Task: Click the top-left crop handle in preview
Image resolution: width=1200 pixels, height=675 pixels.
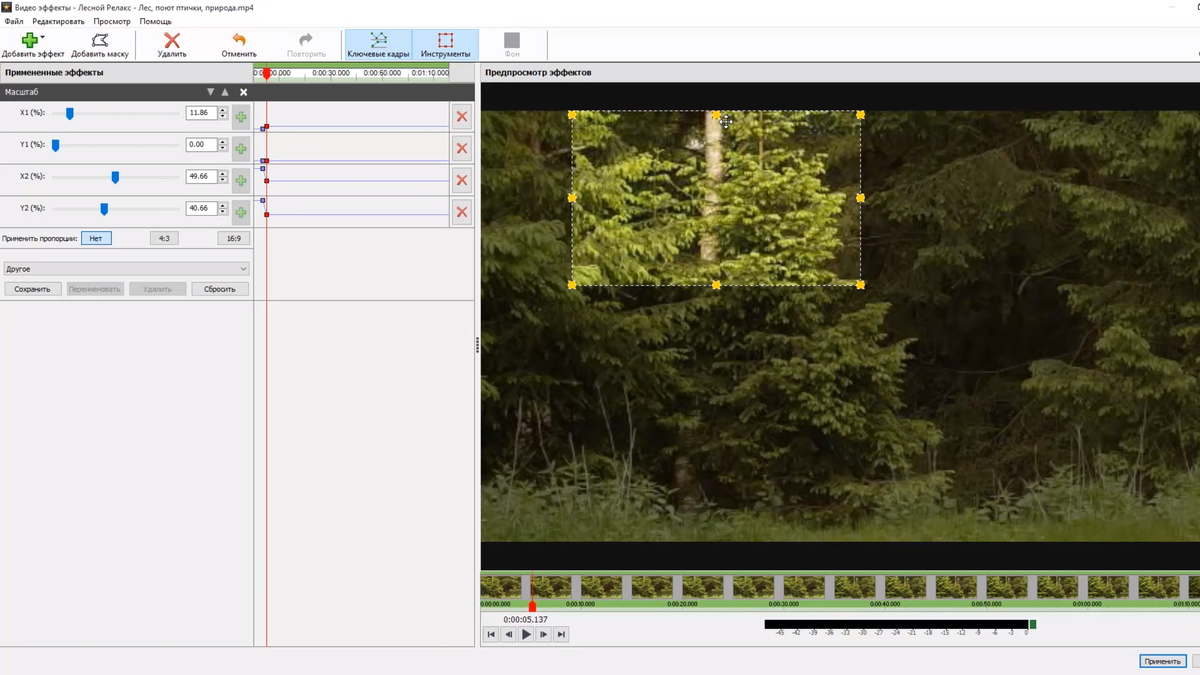Action: point(572,115)
